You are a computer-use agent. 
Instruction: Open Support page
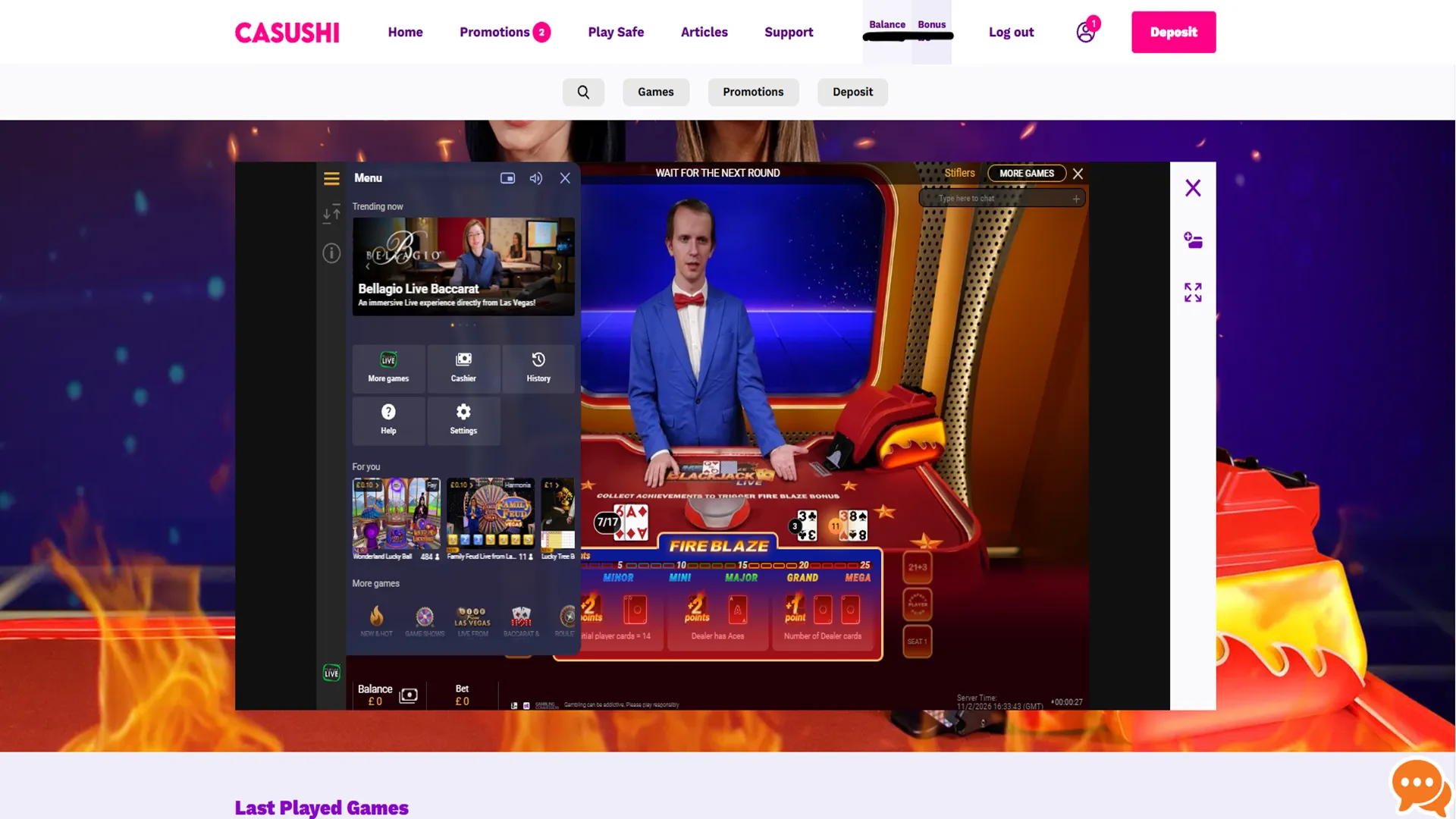(789, 32)
